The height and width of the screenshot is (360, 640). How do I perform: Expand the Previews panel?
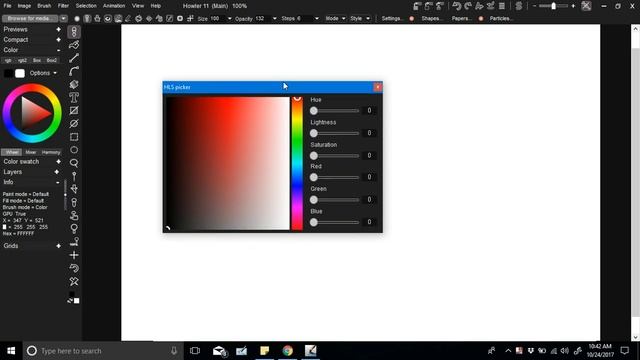point(58,29)
